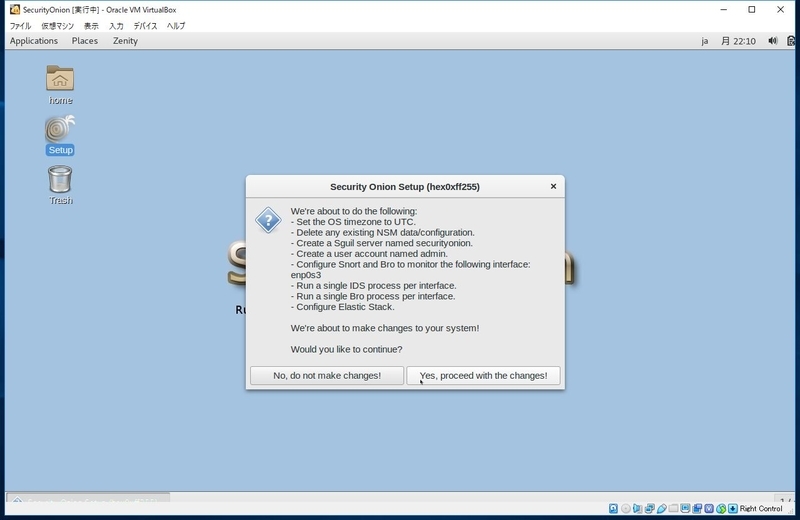800x520 pixels.
Task: Open the Applications menu
Action: coord(34,41)
